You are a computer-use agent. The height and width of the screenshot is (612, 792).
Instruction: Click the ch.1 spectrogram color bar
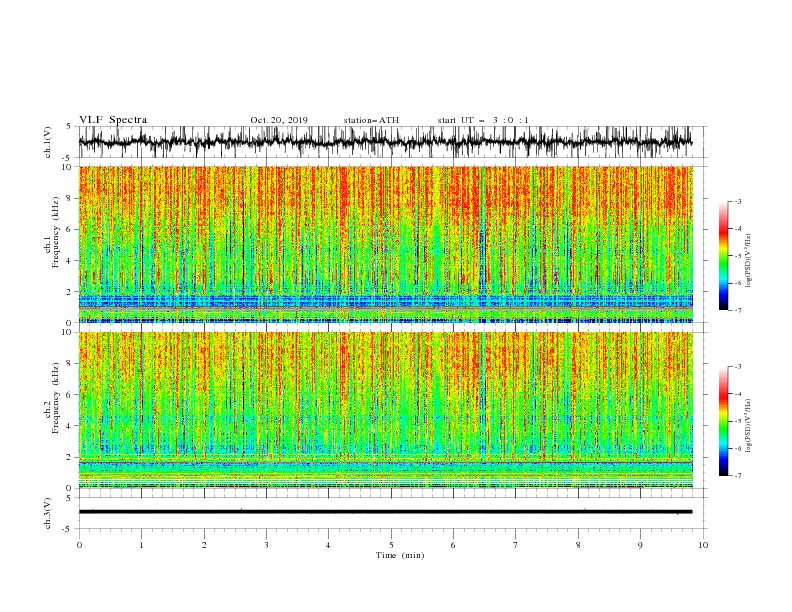(723, 256)
